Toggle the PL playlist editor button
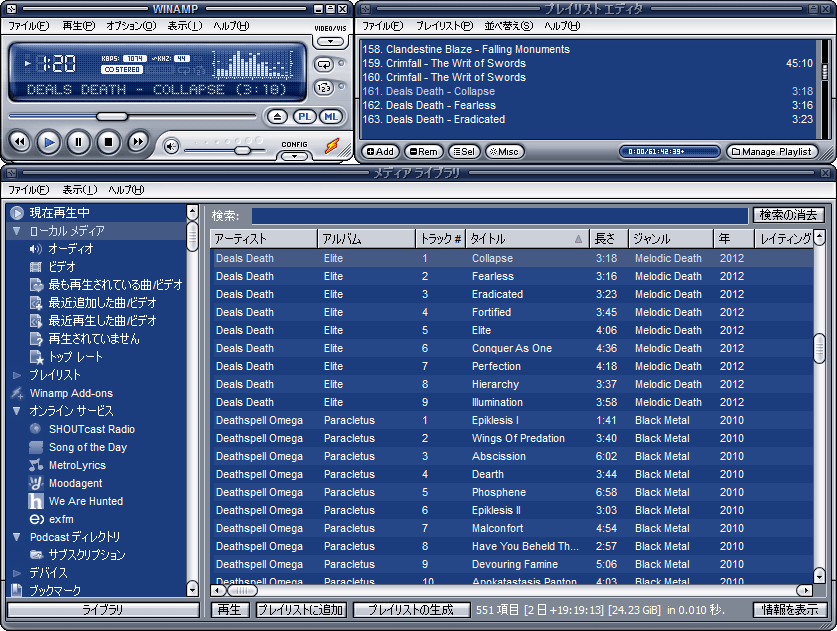The width and height of the screenshot is (837, 631). 304,117
